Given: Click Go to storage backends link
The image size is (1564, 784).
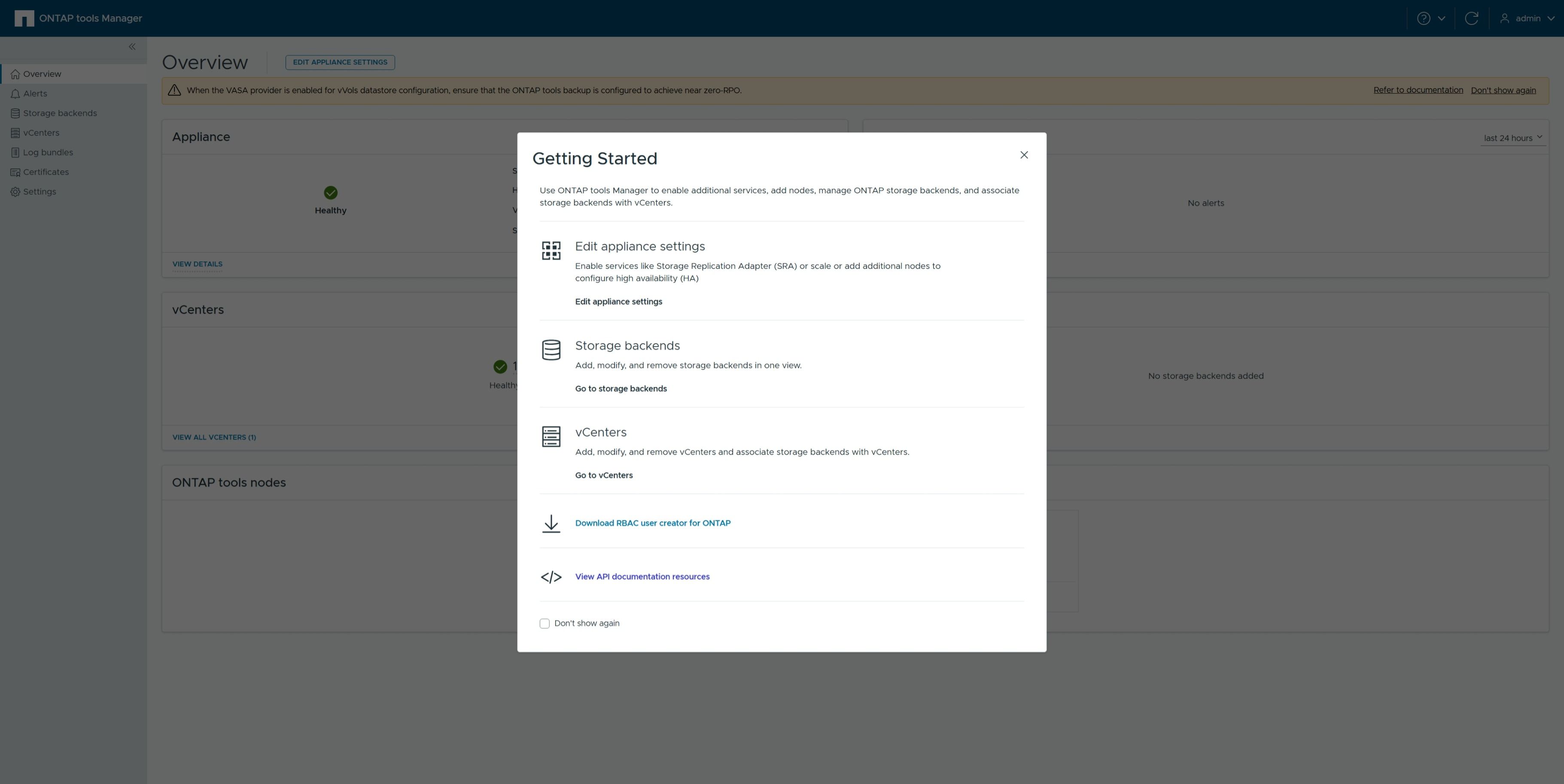Looking at the screenshot, I should tap(621, 389).
